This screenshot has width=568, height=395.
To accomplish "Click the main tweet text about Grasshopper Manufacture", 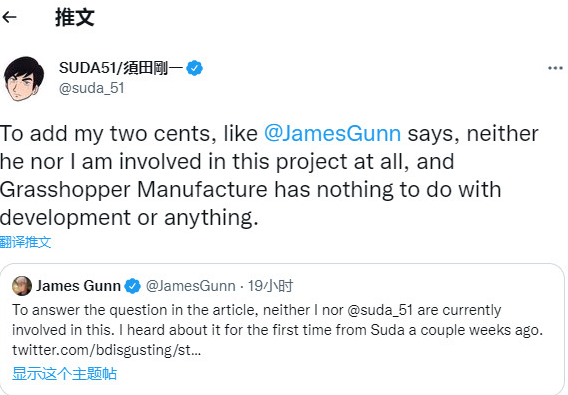I will (269, 175).
